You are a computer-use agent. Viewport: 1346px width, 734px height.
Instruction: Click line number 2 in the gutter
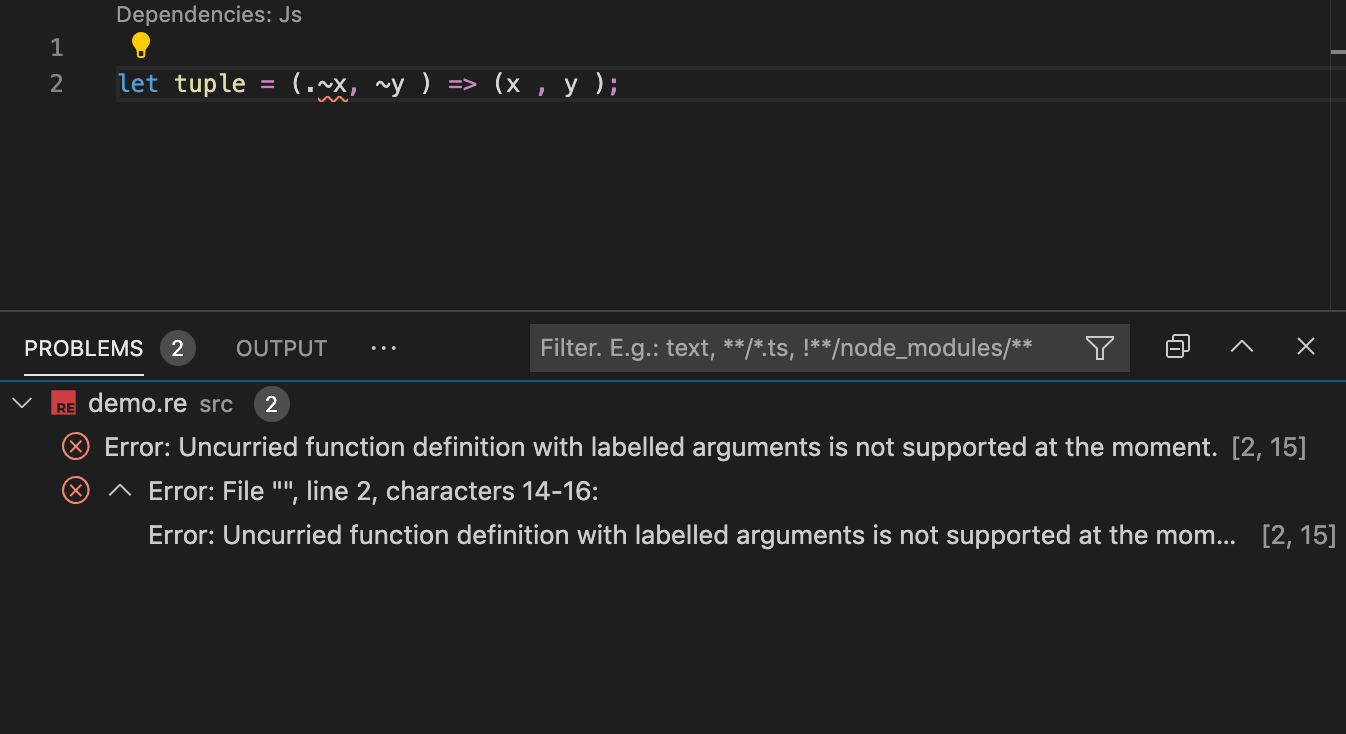point(56,84)
